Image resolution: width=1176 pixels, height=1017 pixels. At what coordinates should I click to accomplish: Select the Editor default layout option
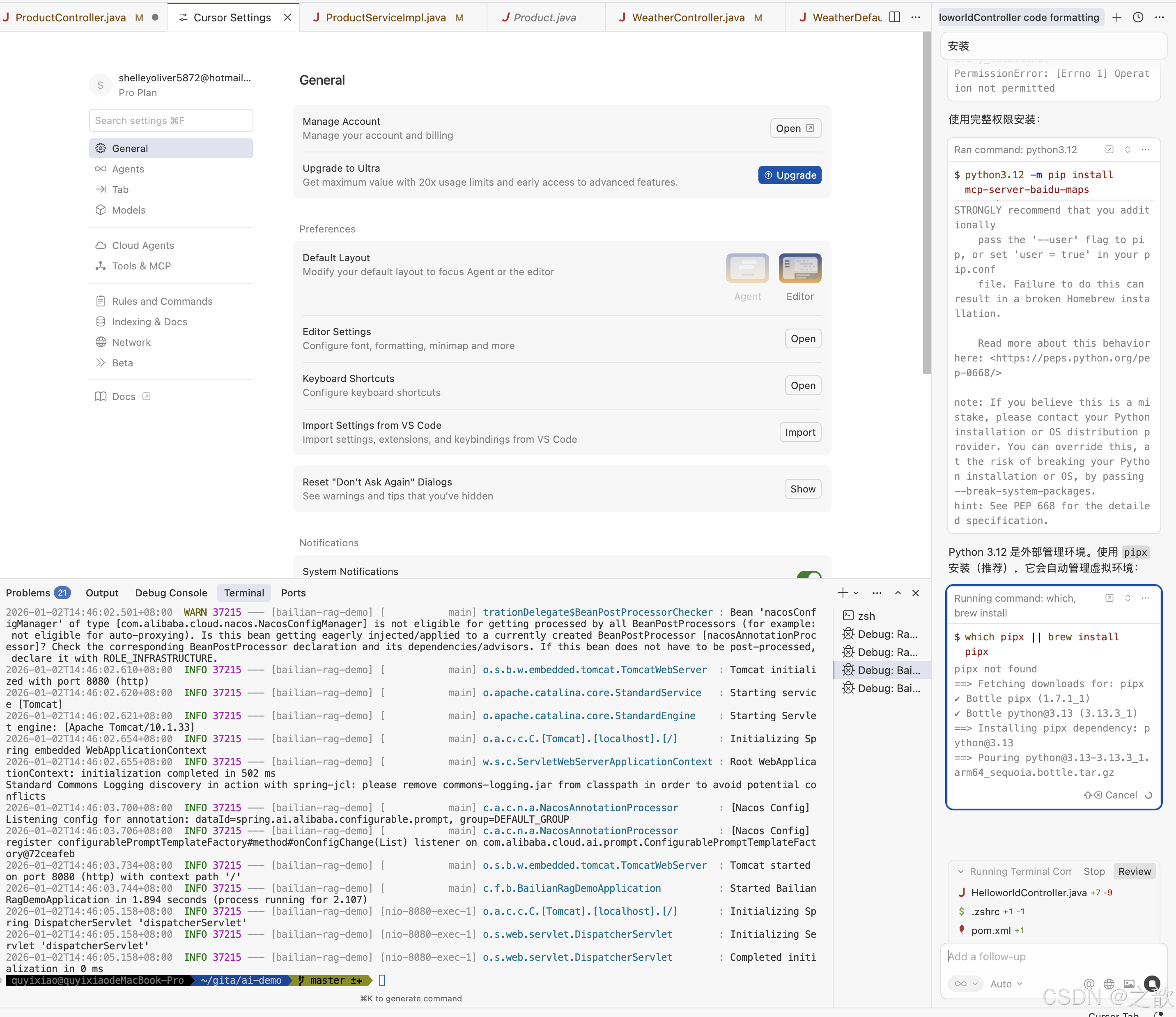pyautogui.click(x=800, y=269)
